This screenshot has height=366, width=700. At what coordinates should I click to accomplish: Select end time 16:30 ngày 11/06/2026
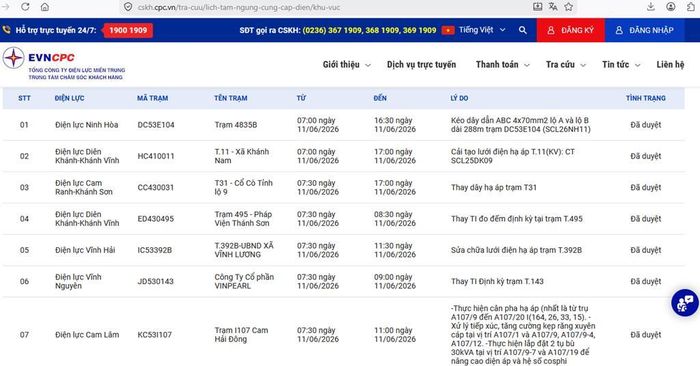395,125
